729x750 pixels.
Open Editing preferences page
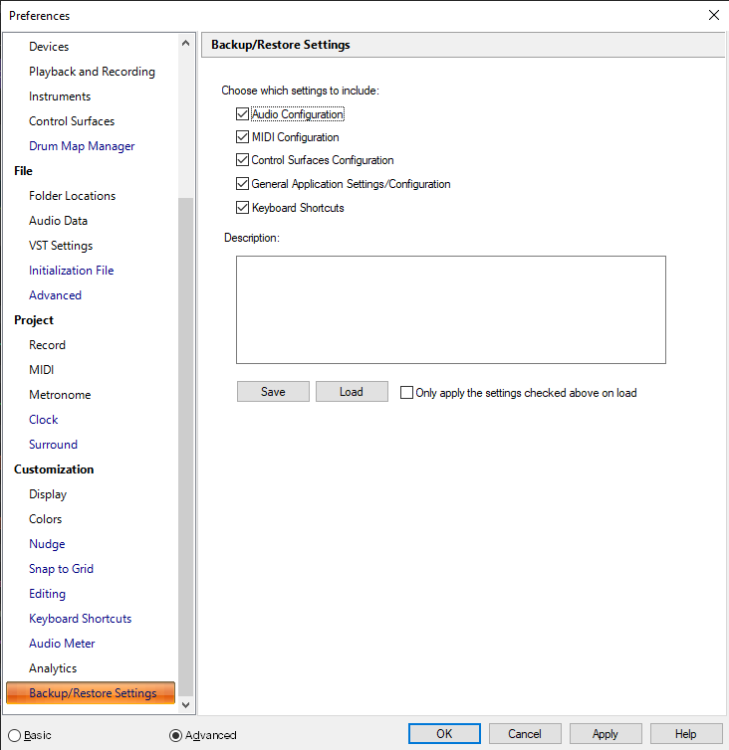click(47, 594)
